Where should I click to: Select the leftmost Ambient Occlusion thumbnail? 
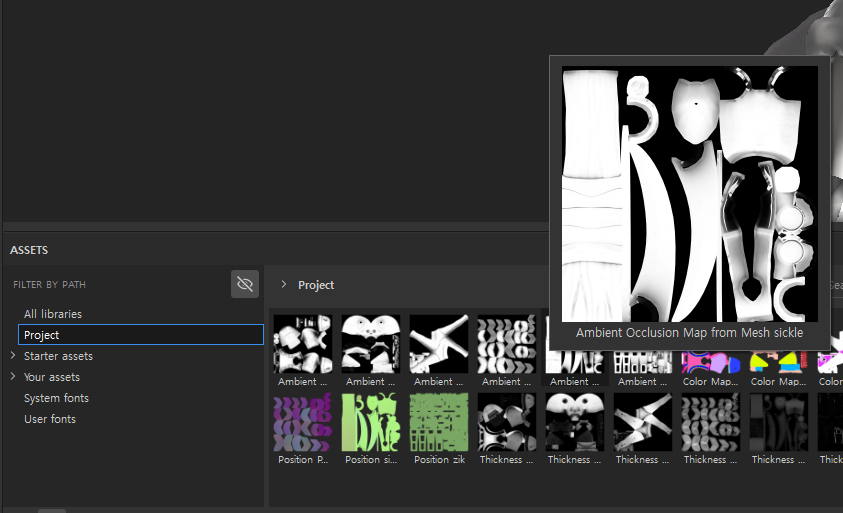coord(303,344)
